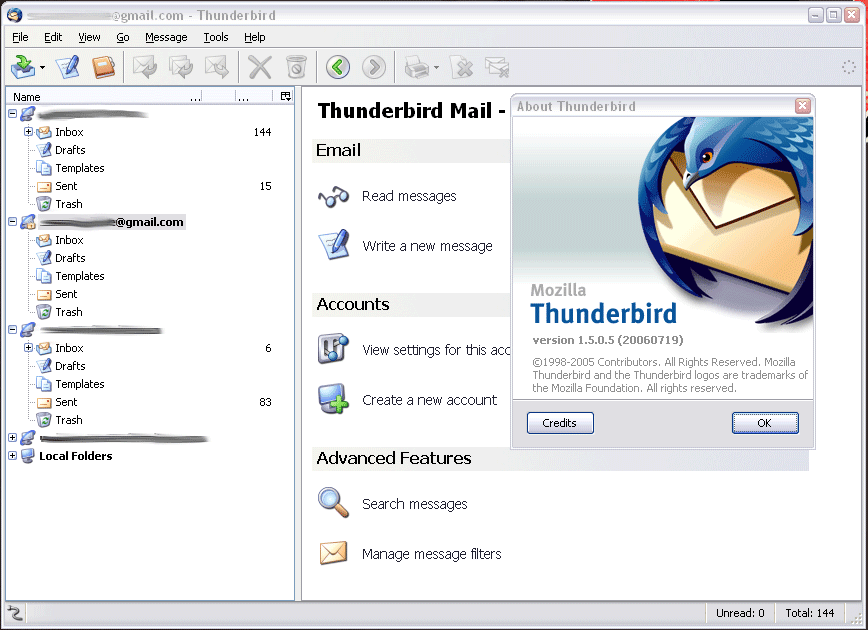Click the Stop toolbar icon
Screen dimensions: 868x630
462,67
